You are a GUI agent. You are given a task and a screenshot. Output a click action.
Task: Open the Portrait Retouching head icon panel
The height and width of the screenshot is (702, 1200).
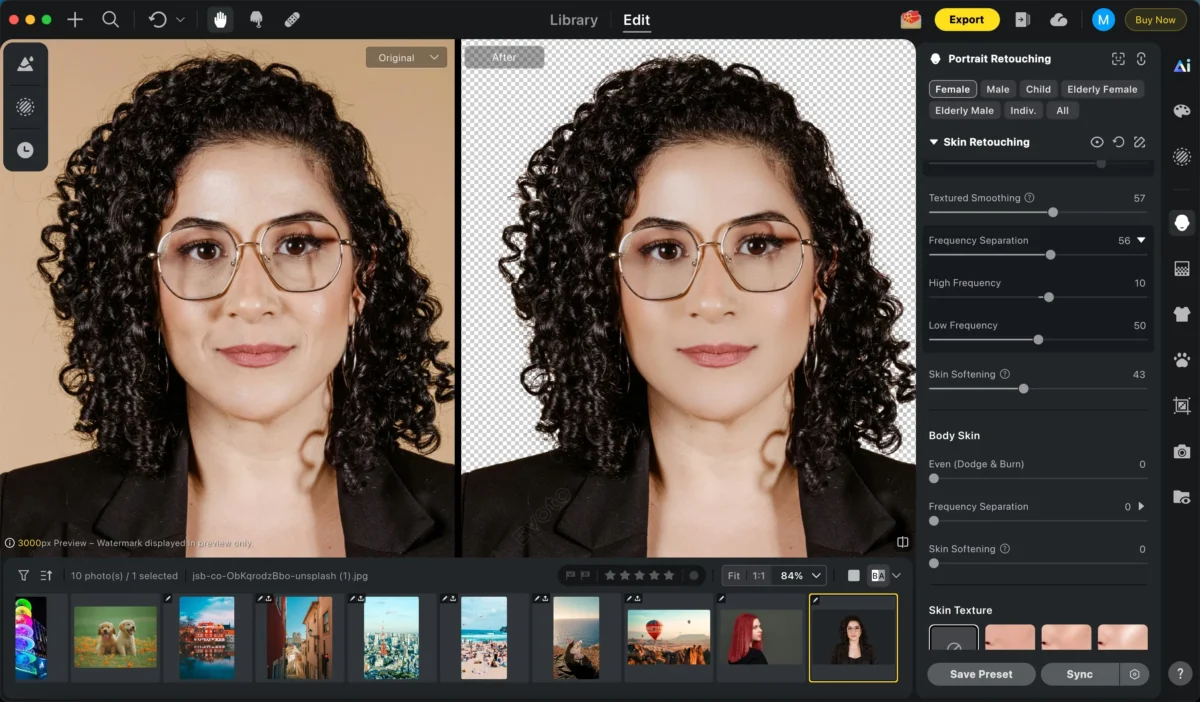click(x=1182, y=222)
